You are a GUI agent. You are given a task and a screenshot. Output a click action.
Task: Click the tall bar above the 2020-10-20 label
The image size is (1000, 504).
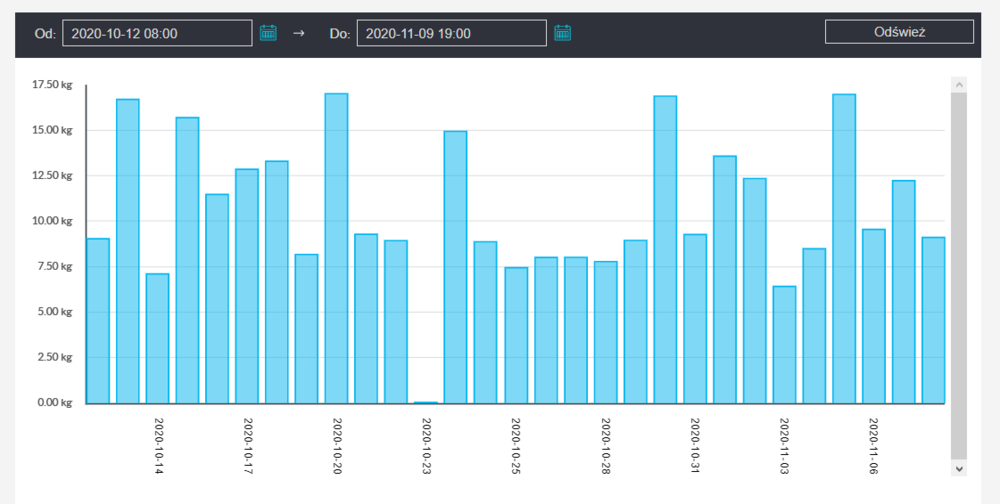[x=336, y=248]
